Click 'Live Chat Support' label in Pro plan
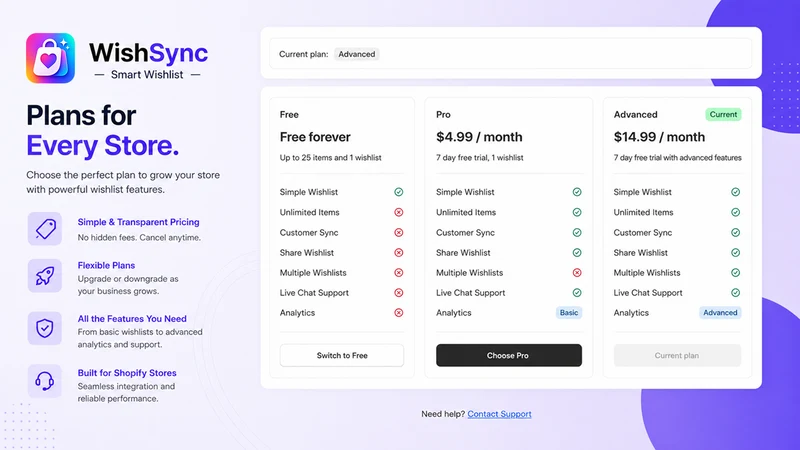The width and height of the screenshot is (800, 450). coord(470,293)
